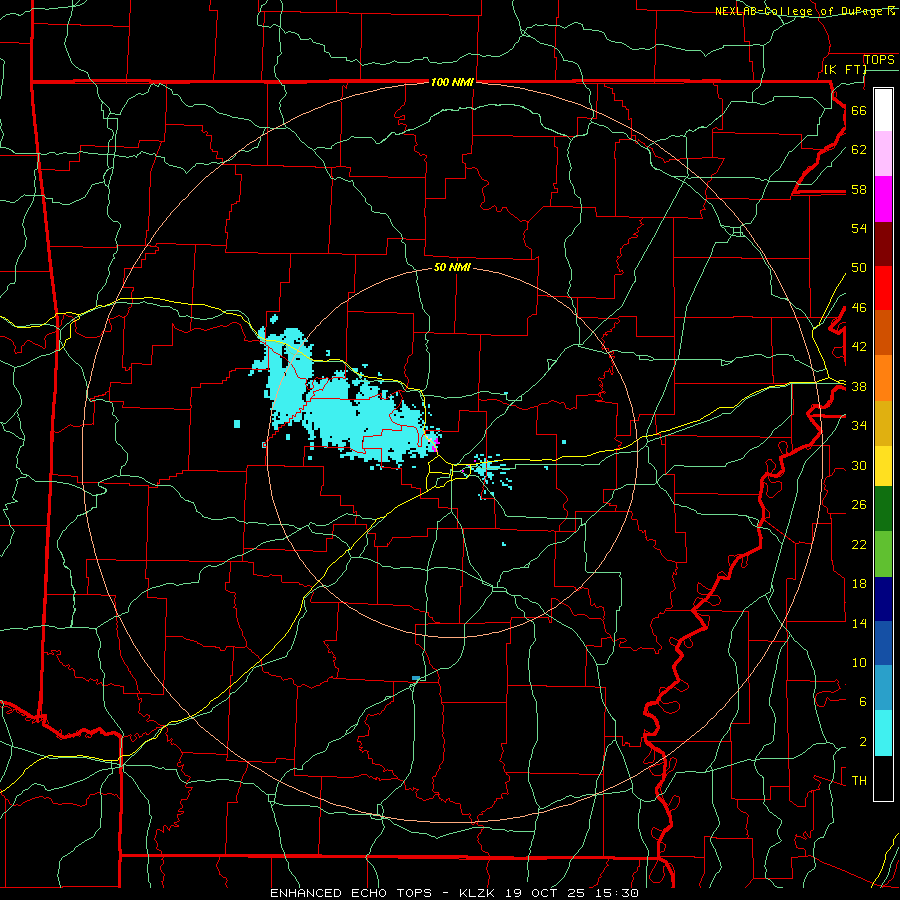Image resolution: width=900 pixels, height=900 pixels.
Task: Click the magenta echo pixel near radar center
Action: [436, 441]
